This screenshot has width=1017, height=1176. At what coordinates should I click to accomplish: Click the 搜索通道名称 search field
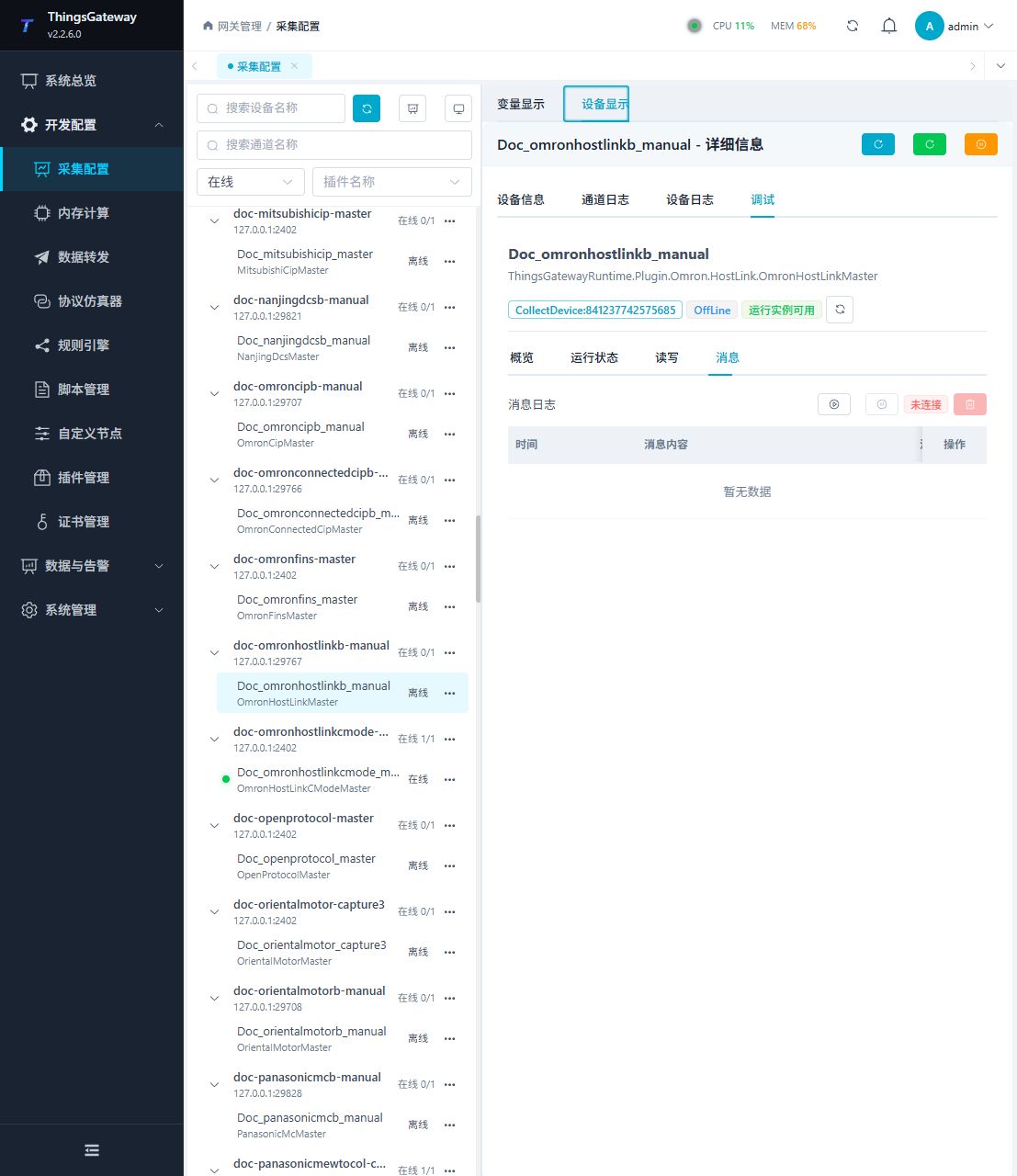coord(334,145)
